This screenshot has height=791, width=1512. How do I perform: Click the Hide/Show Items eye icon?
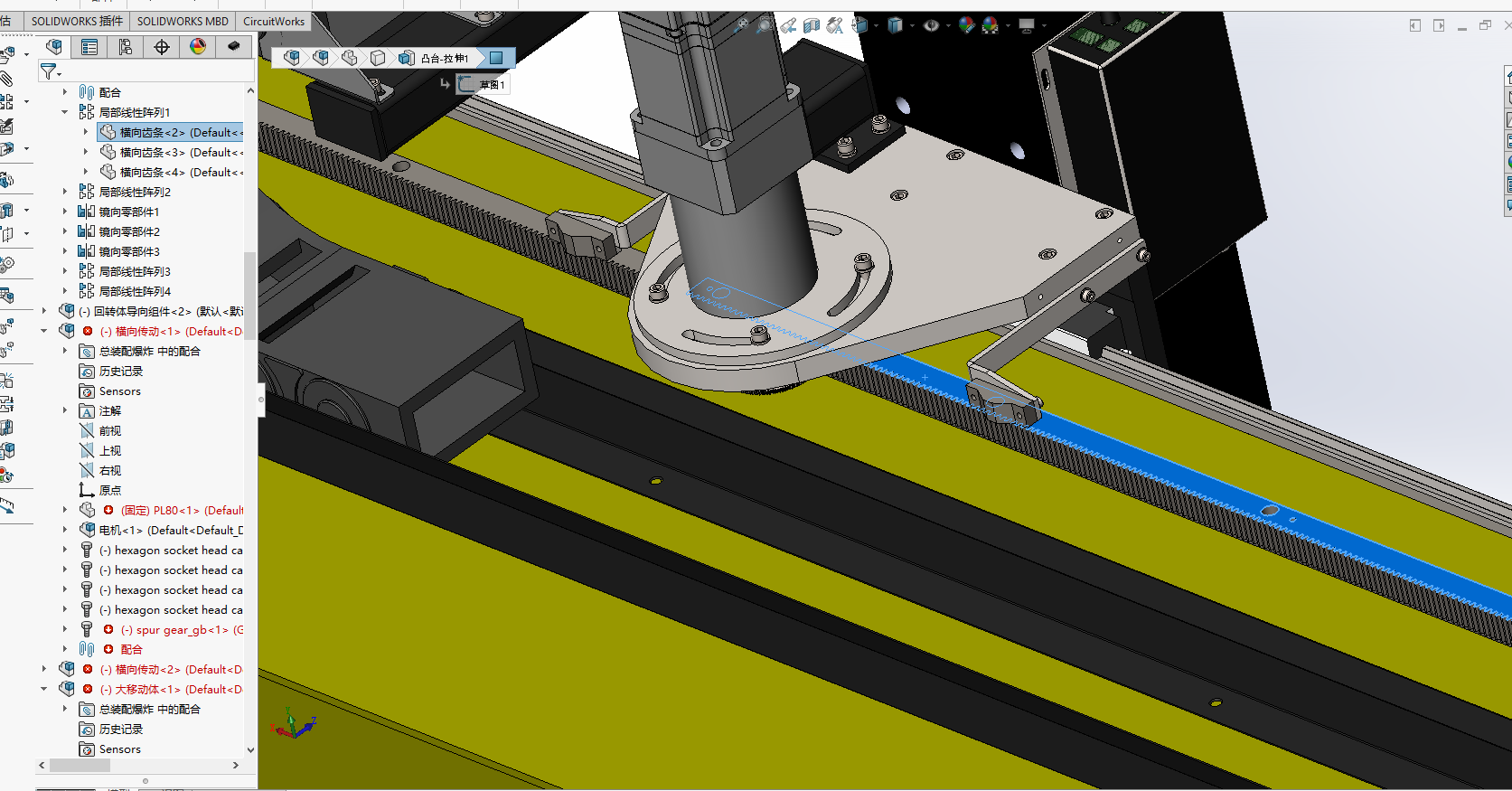(x=931, y=25)
